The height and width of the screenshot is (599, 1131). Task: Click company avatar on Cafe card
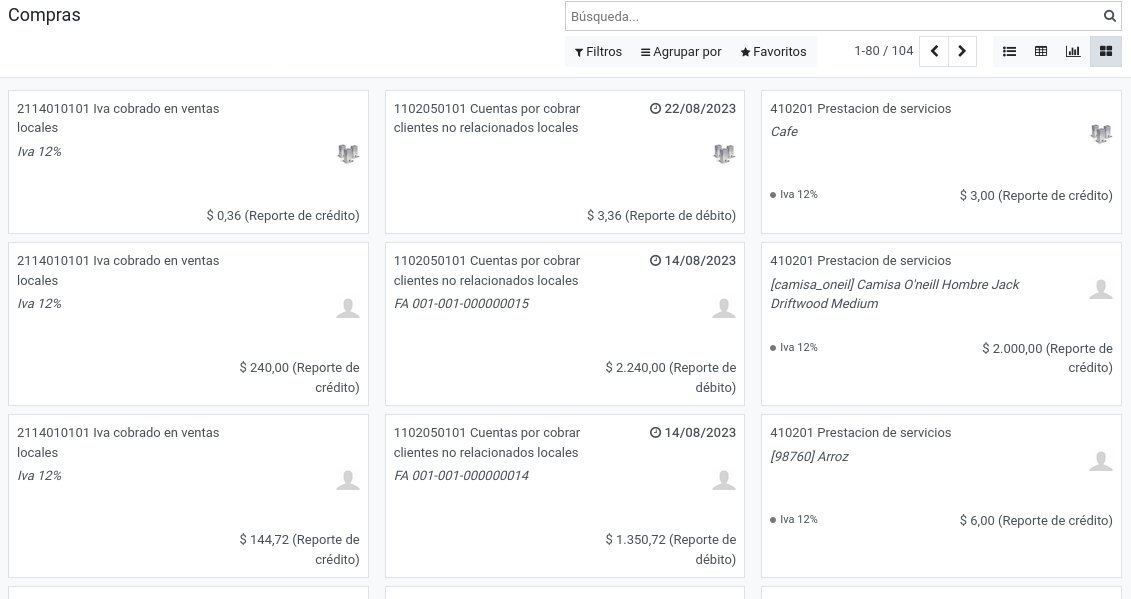click(1101, 134)
